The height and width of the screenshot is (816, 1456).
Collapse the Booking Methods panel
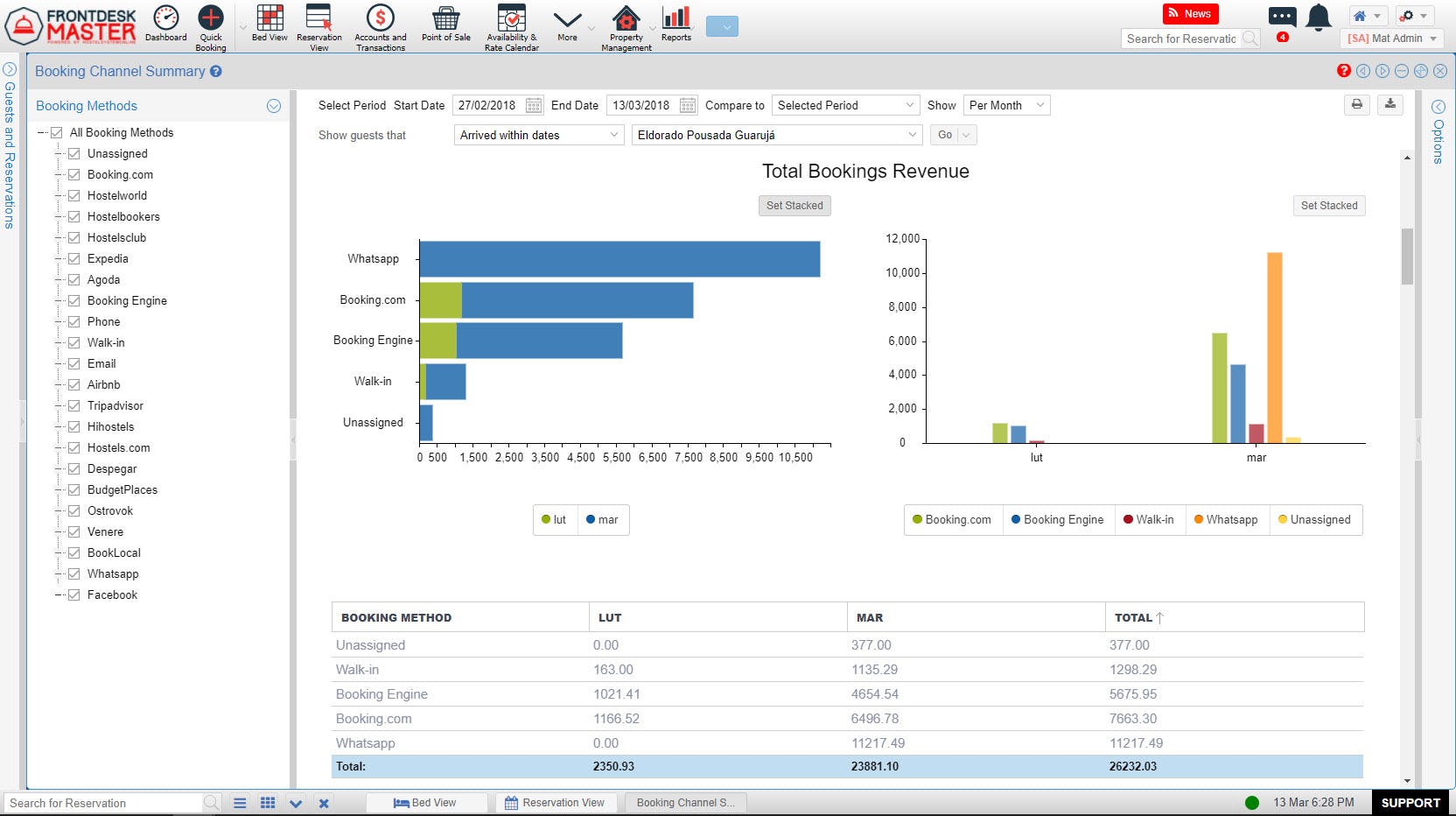coord(274,106)
